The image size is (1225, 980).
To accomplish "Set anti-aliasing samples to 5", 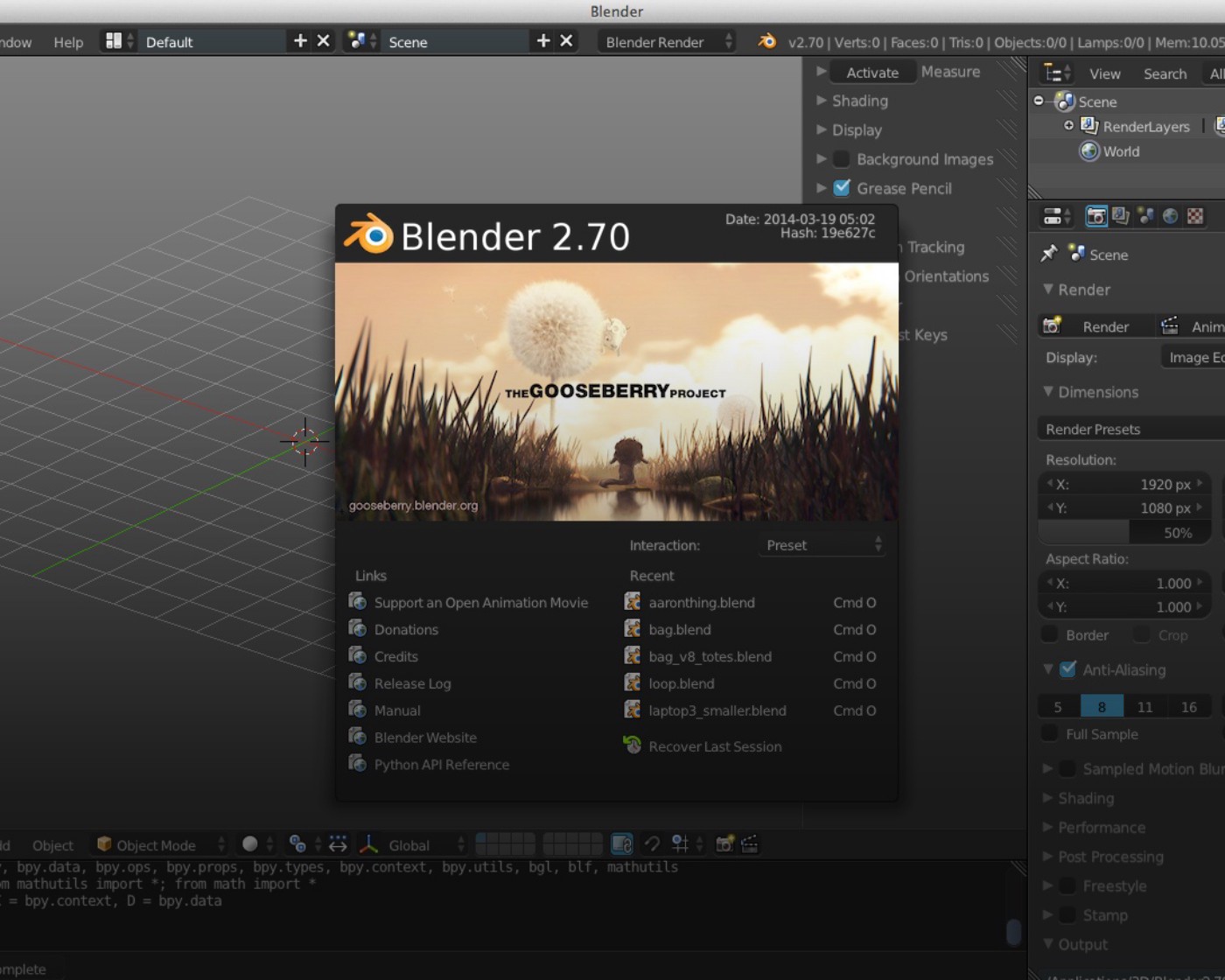I will pos(1058,706).
